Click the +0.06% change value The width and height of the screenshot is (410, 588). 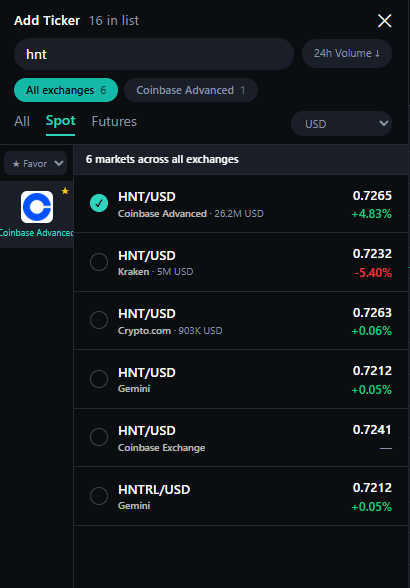tap(371, 331)
